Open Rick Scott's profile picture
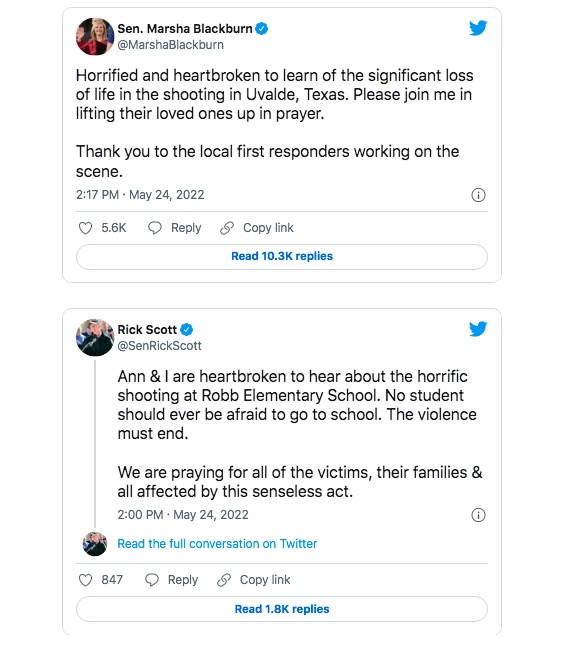This screenshot has width=578, height=652. coord(95,337)
